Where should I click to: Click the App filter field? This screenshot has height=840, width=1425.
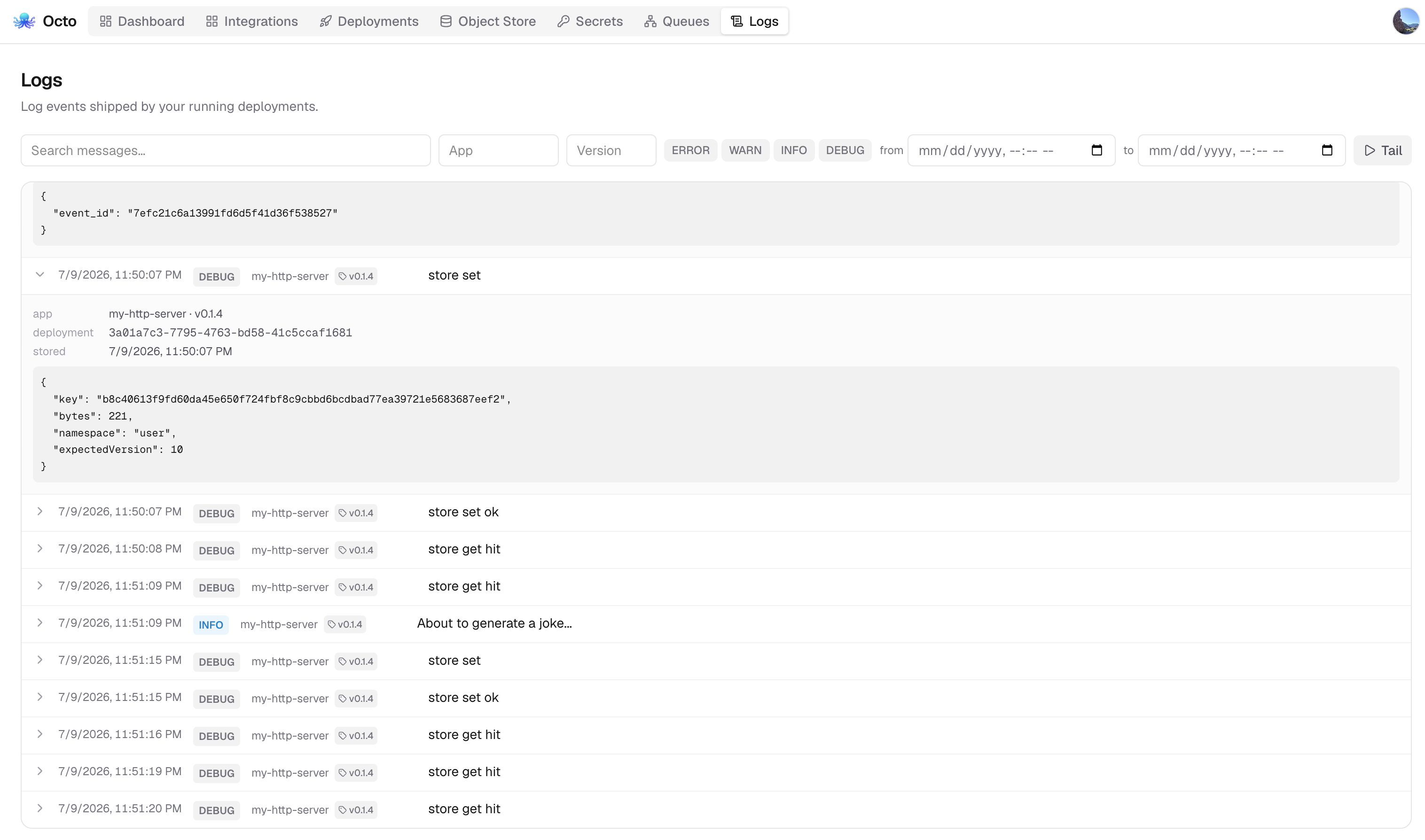tap(498, 150)
